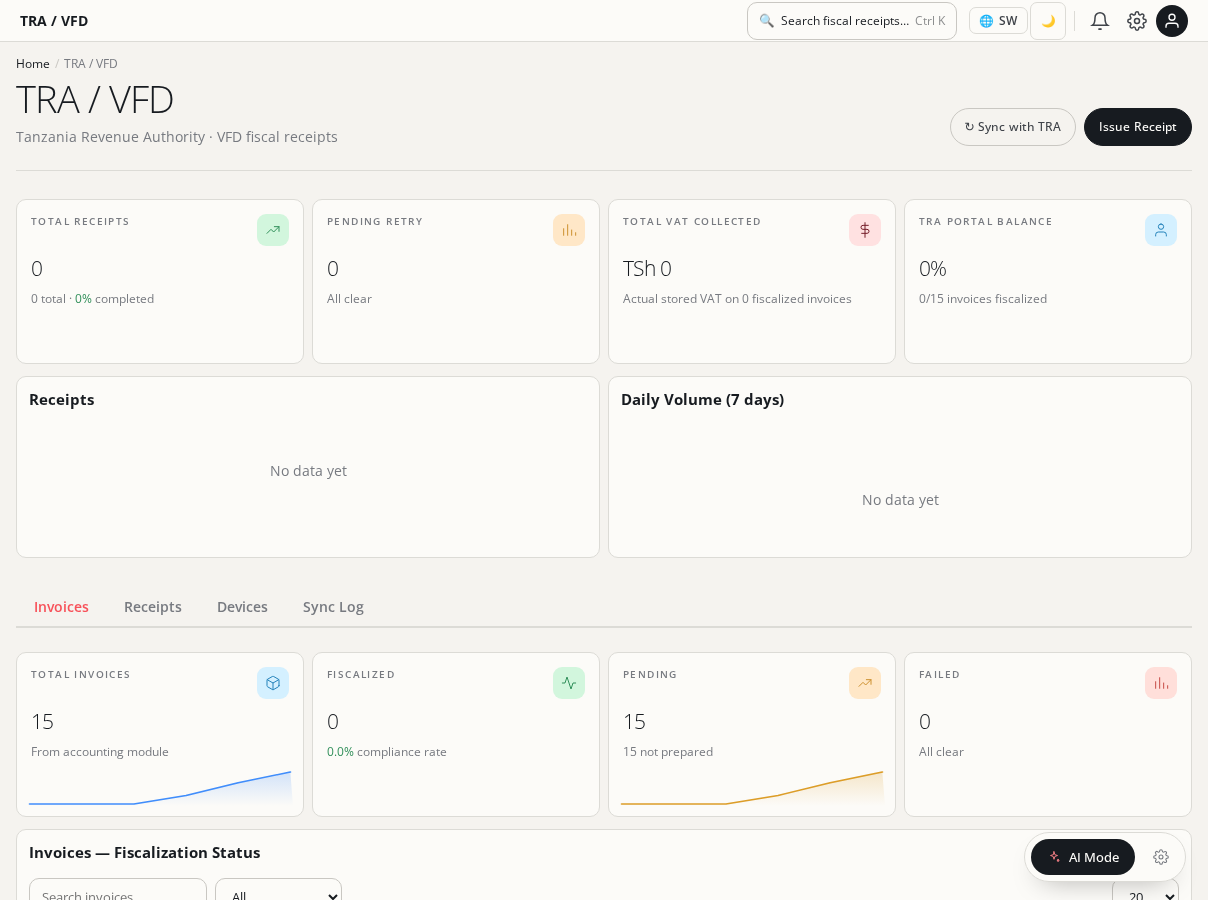The image size is (1208, 900).
Task: Click the Pending Retry bar chart icon
Action: coord(569,230)
